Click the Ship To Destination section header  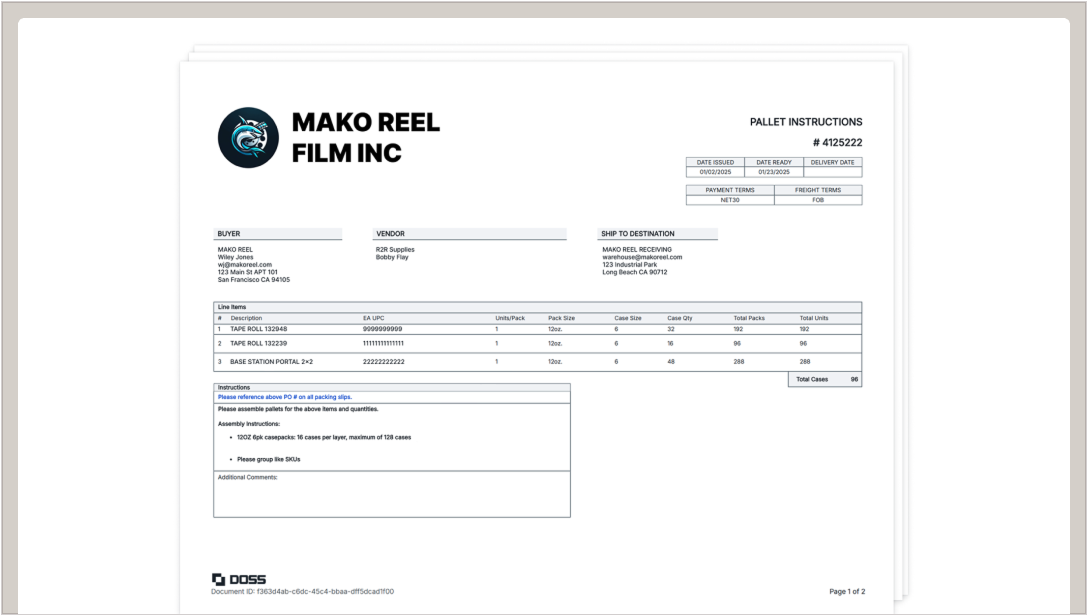pyautogui.click(x=638, y=234)
